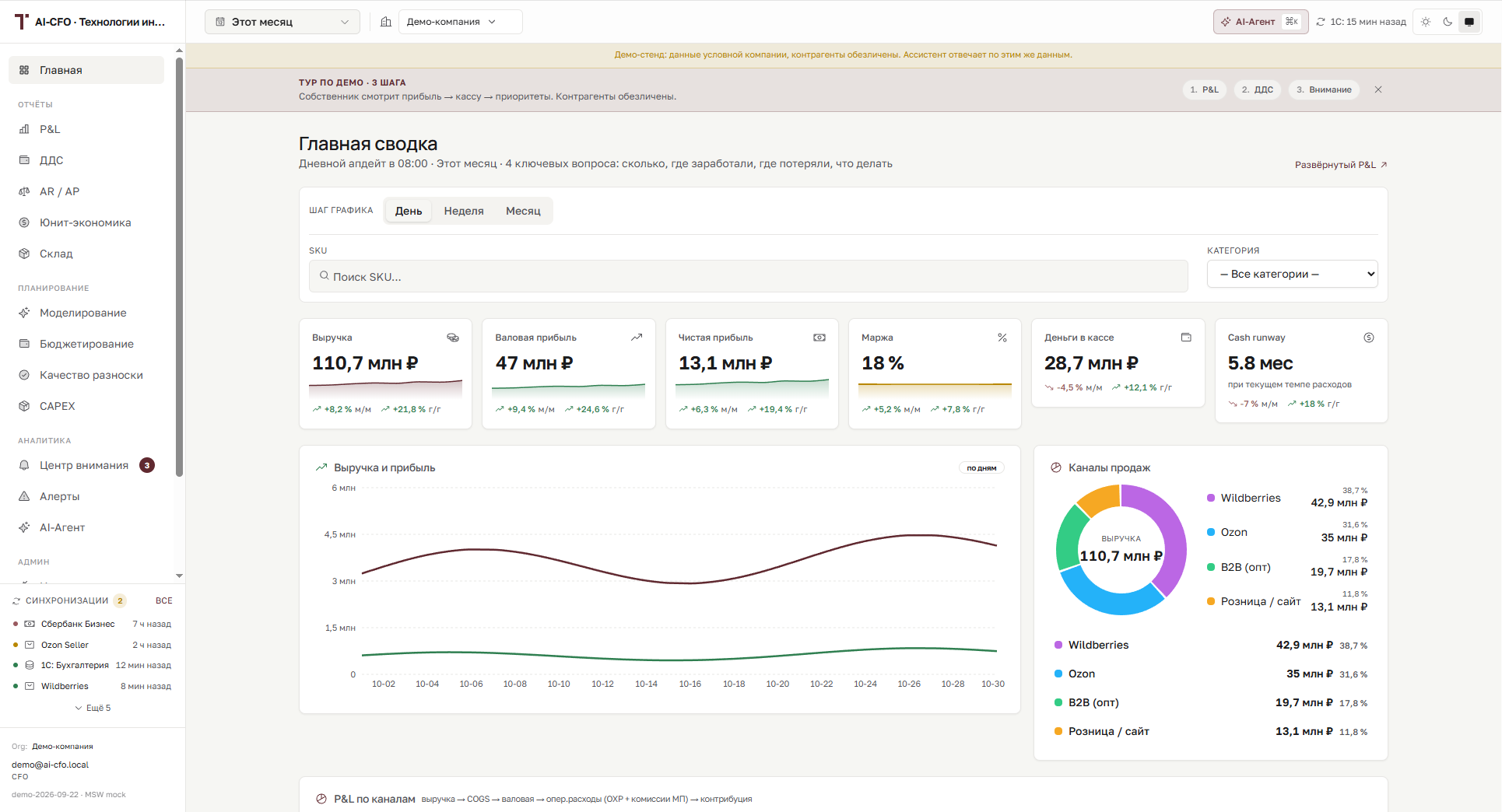The width and height of the screenshot is (1502, 812).
Task: Go to tour step 2. ДДС
Action: coord(1258,89)
